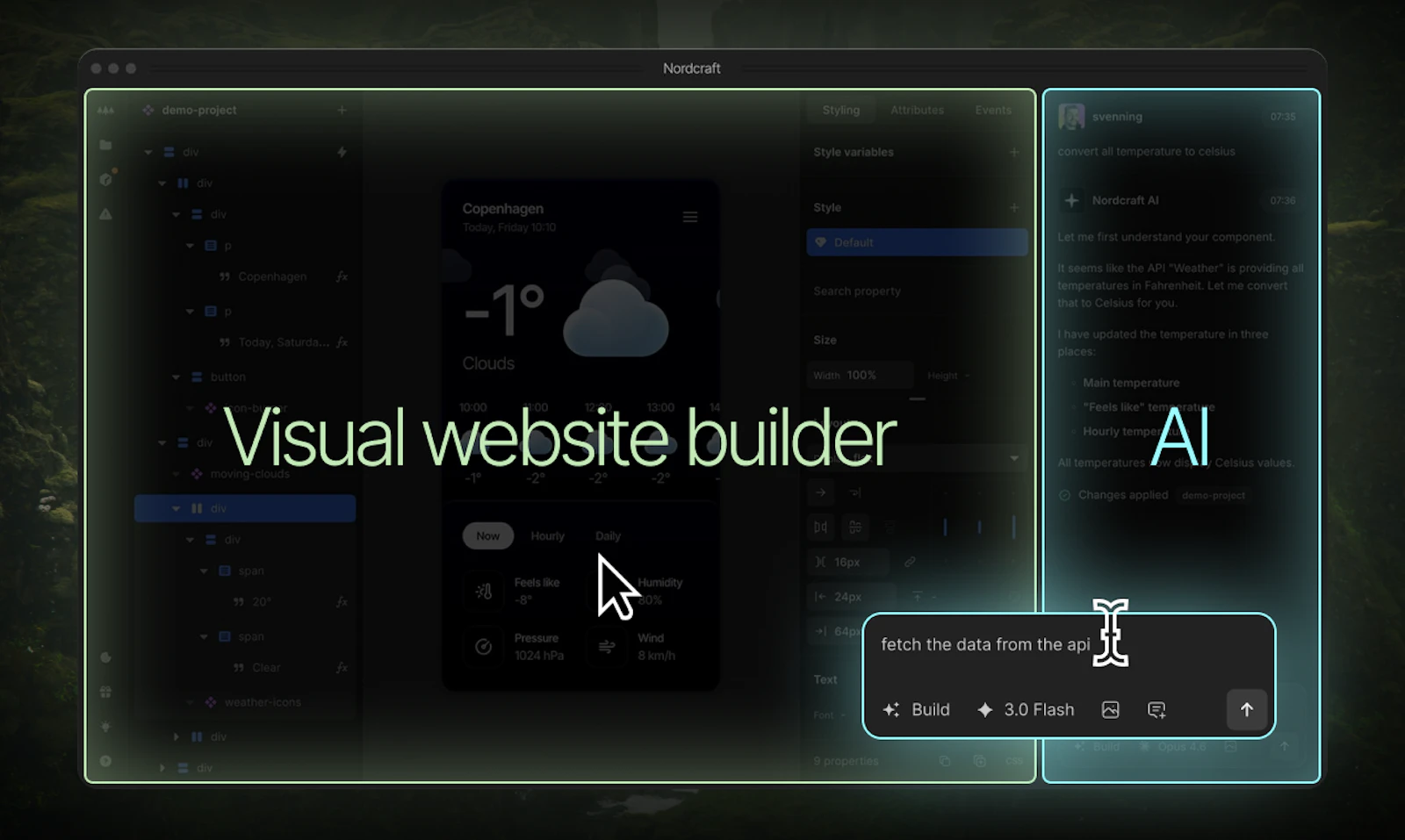
Task: Select the moving-clouds component in tree
Action: [250, 474]
